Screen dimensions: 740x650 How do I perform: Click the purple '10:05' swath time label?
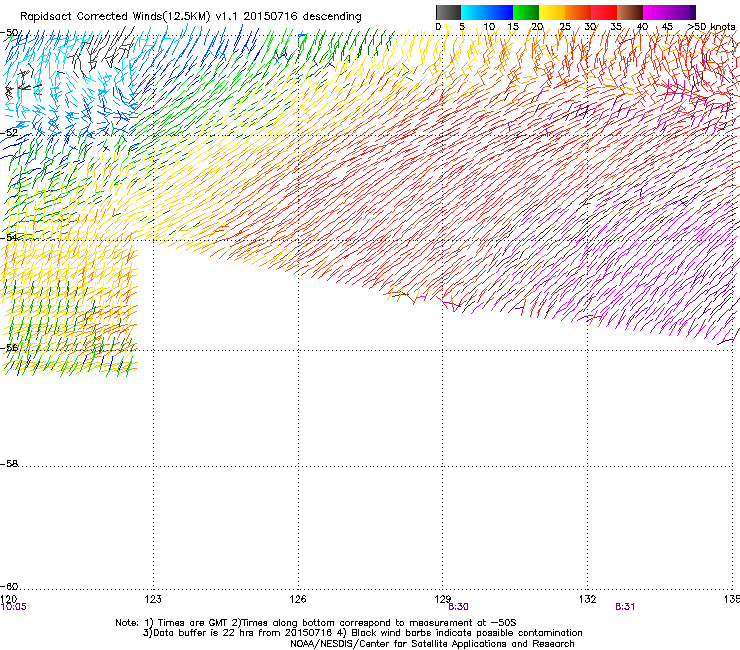14,607
